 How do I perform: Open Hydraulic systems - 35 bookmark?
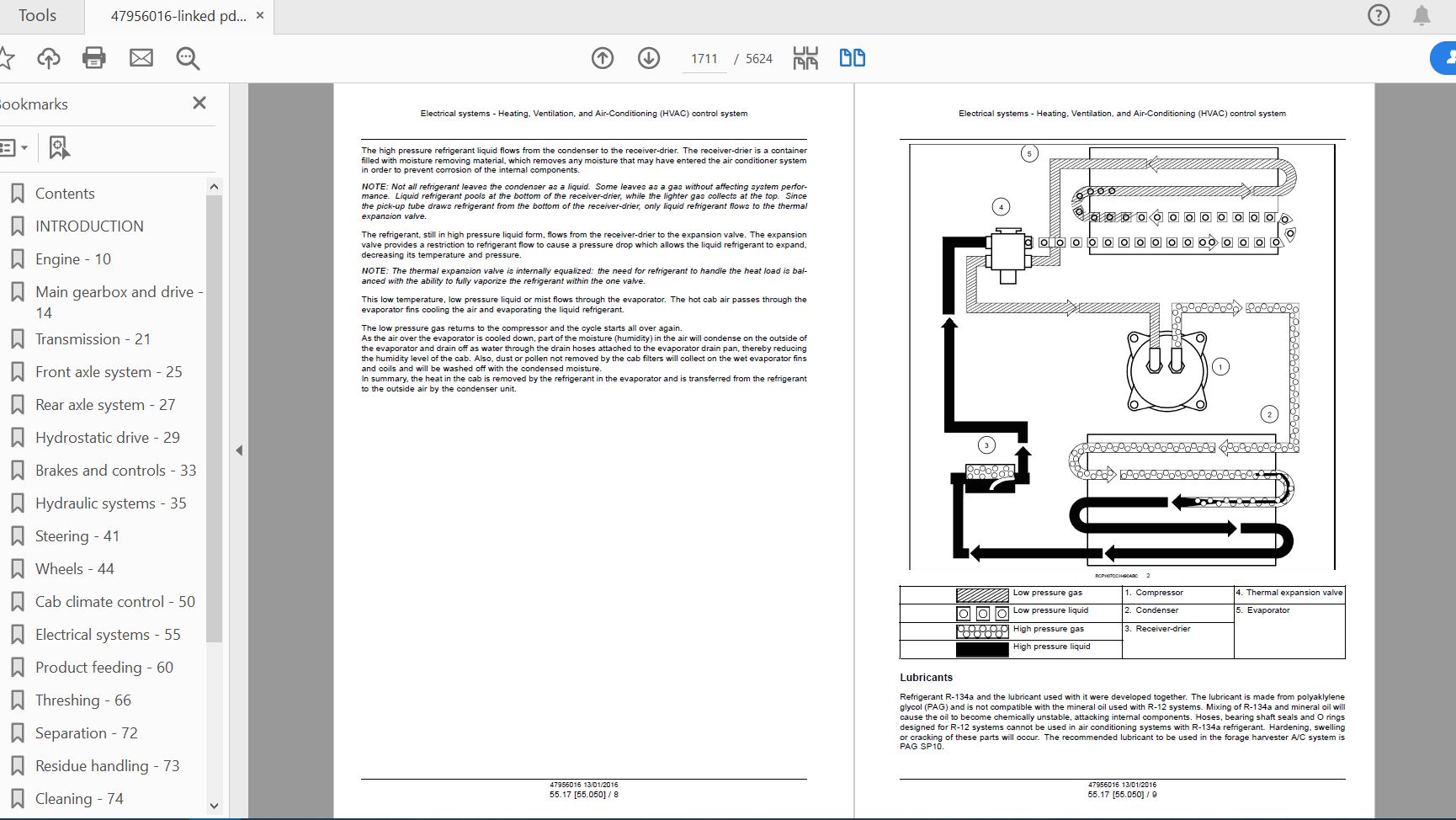tap(111, 503)
